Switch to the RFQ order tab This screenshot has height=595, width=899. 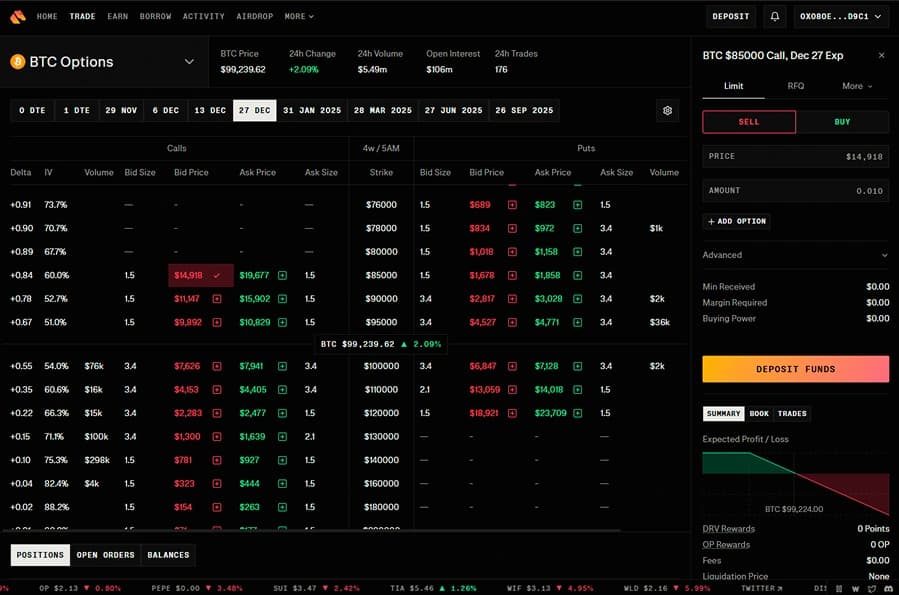point(795,86)
